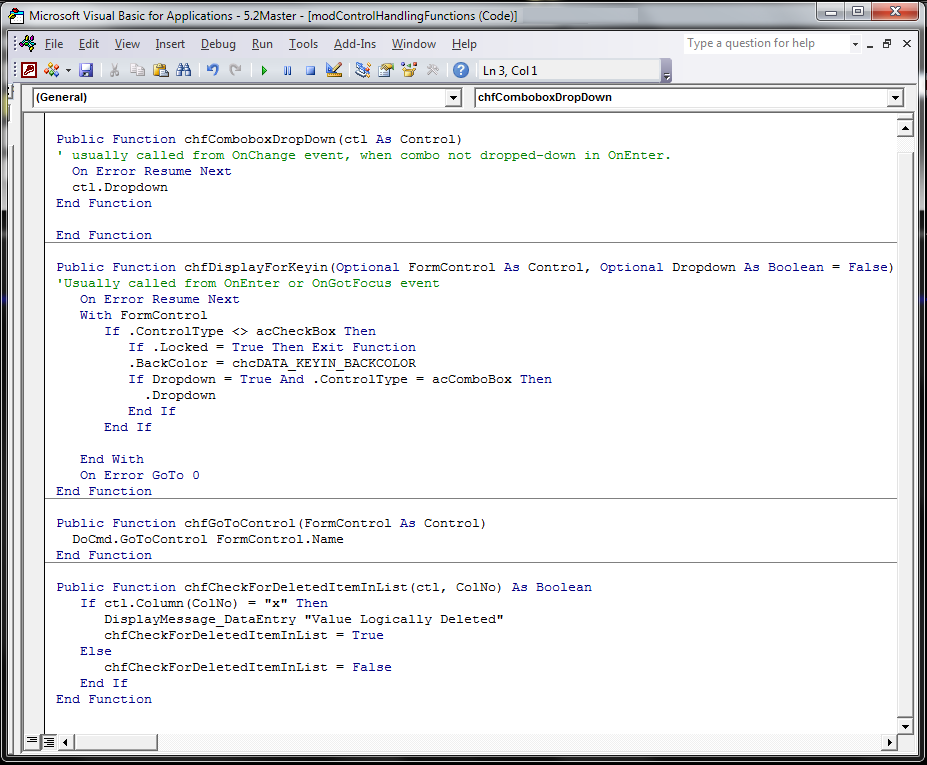Open the Run menu
927x765 pixels.
pyautogui.click(x=262, y=44)
